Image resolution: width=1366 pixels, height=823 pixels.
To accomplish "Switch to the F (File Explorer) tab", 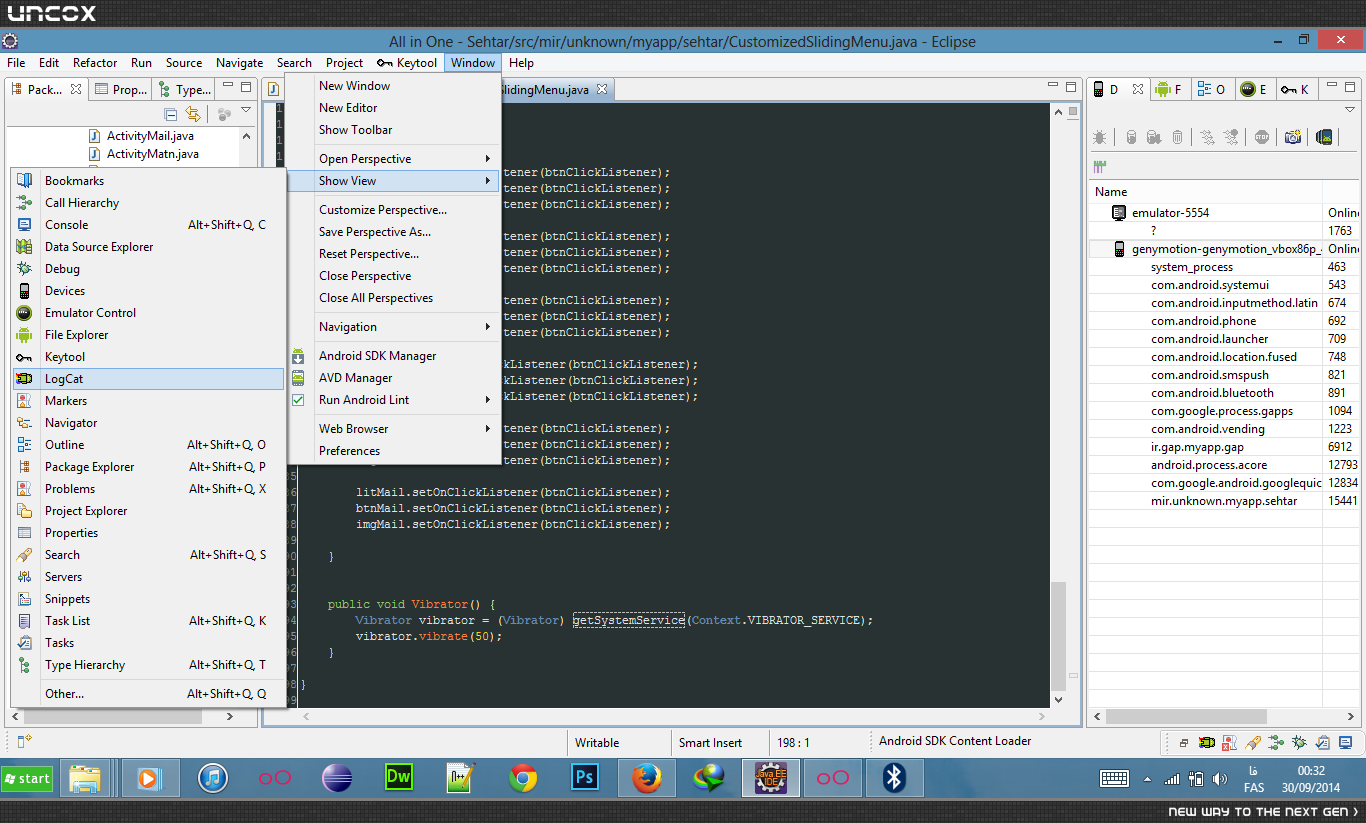I will tap(1169, 89).
